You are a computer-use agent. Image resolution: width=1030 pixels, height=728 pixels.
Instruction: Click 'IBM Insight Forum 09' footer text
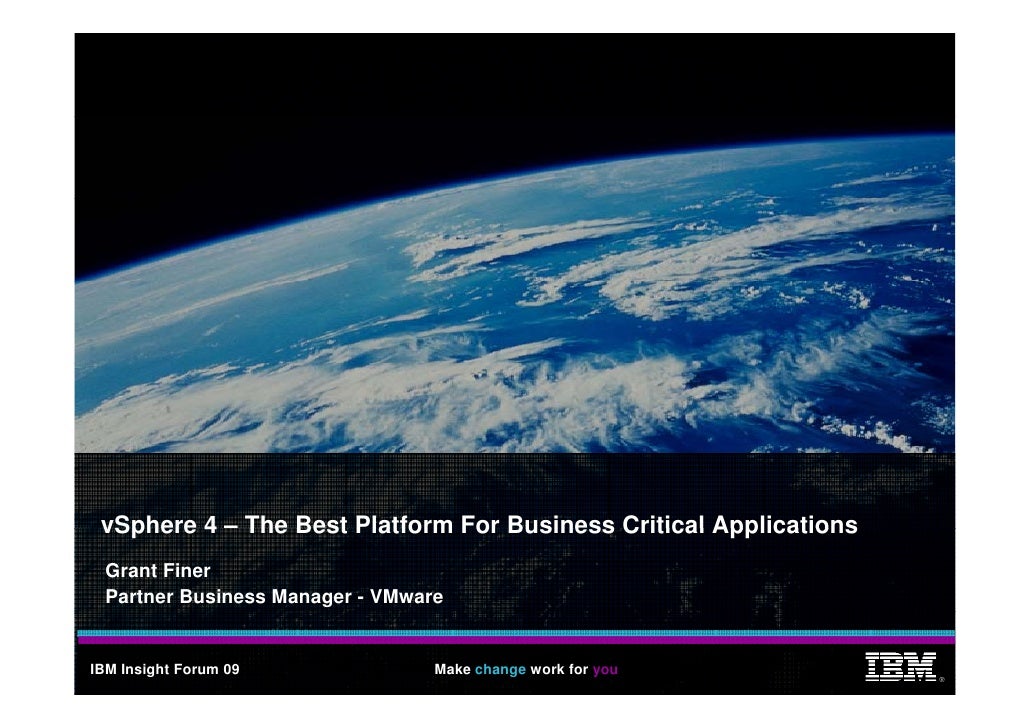pos(165,670)
